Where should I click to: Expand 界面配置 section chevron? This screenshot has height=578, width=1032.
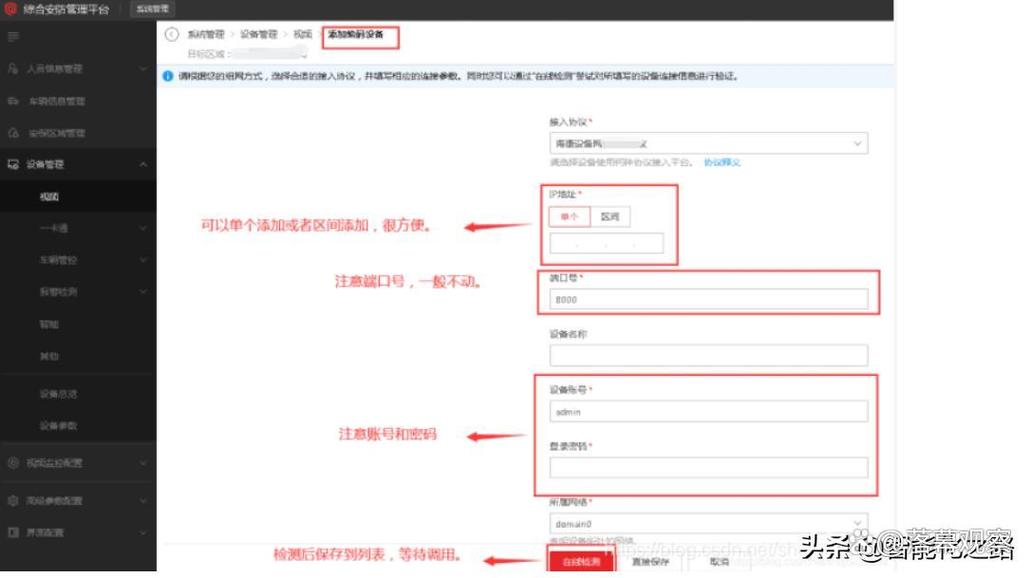[143, 532]
